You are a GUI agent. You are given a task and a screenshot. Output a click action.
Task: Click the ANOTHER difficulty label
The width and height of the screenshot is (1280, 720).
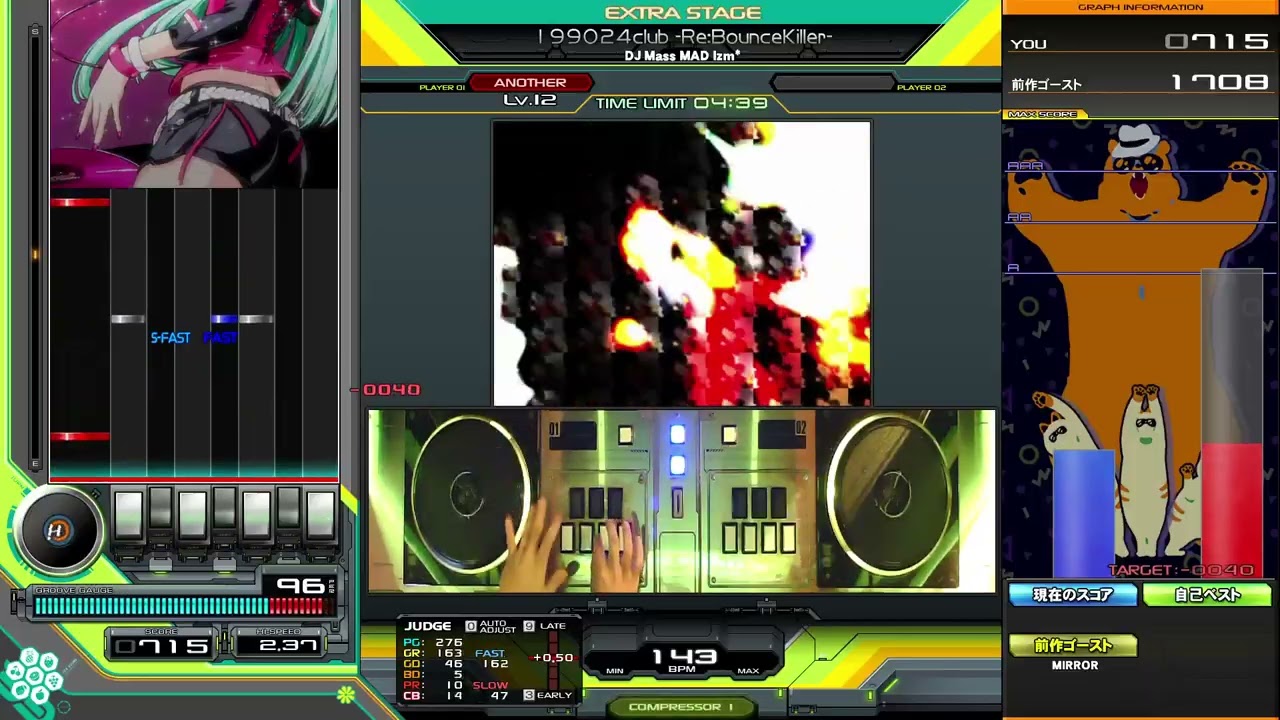529,83
